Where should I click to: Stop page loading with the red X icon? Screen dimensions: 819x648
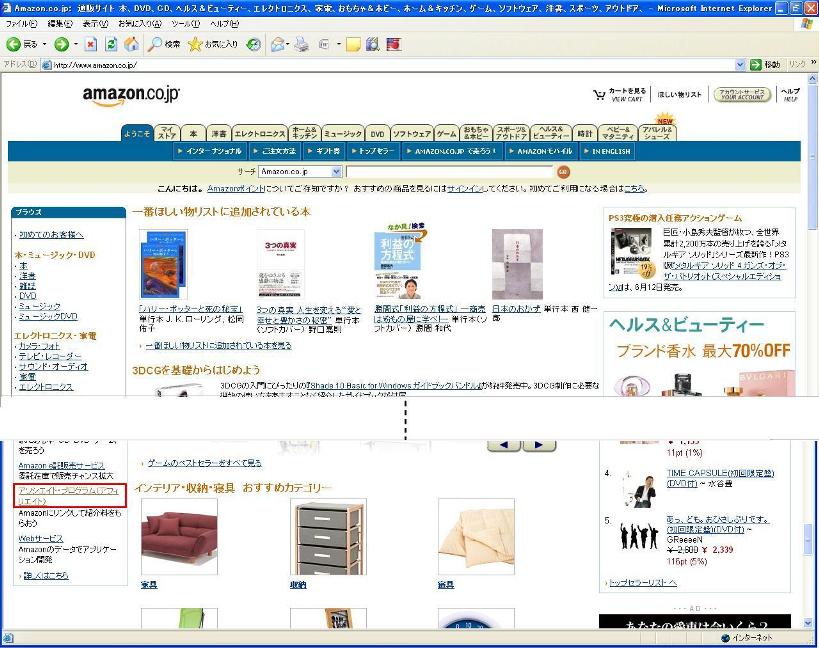91,44
